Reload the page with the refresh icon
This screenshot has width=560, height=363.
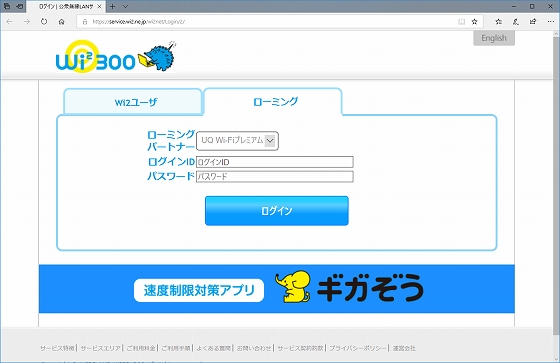click(x=44, y=22)
